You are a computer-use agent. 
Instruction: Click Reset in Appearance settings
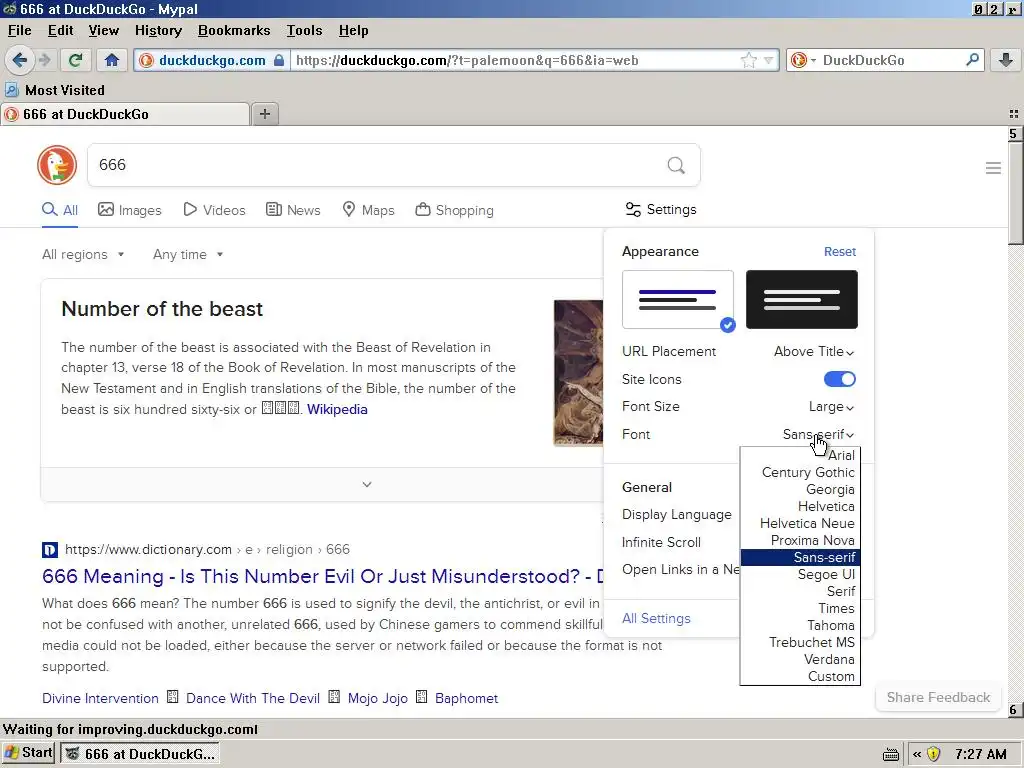[840, 251]
